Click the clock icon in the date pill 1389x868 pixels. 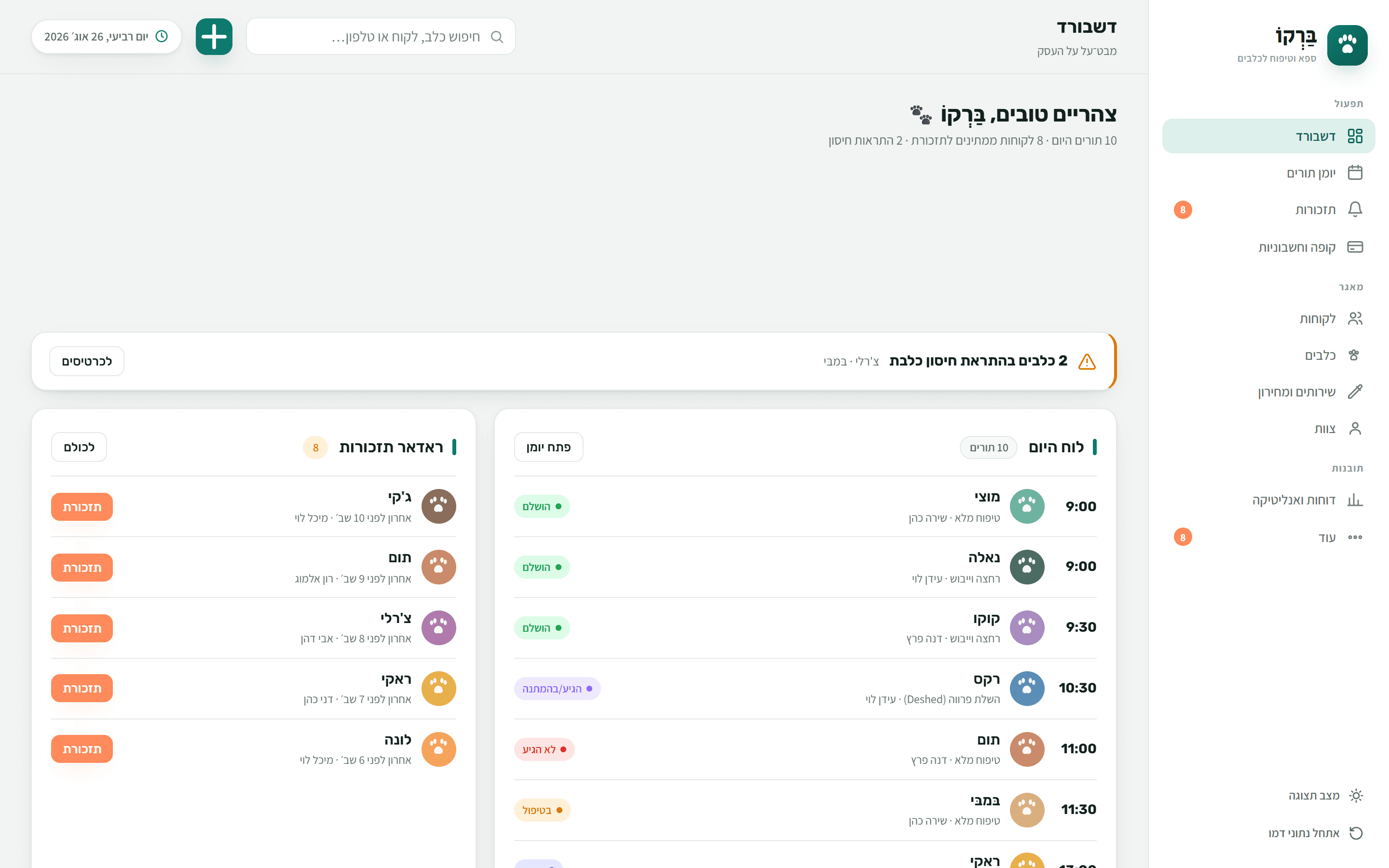(x=162, y=36)
